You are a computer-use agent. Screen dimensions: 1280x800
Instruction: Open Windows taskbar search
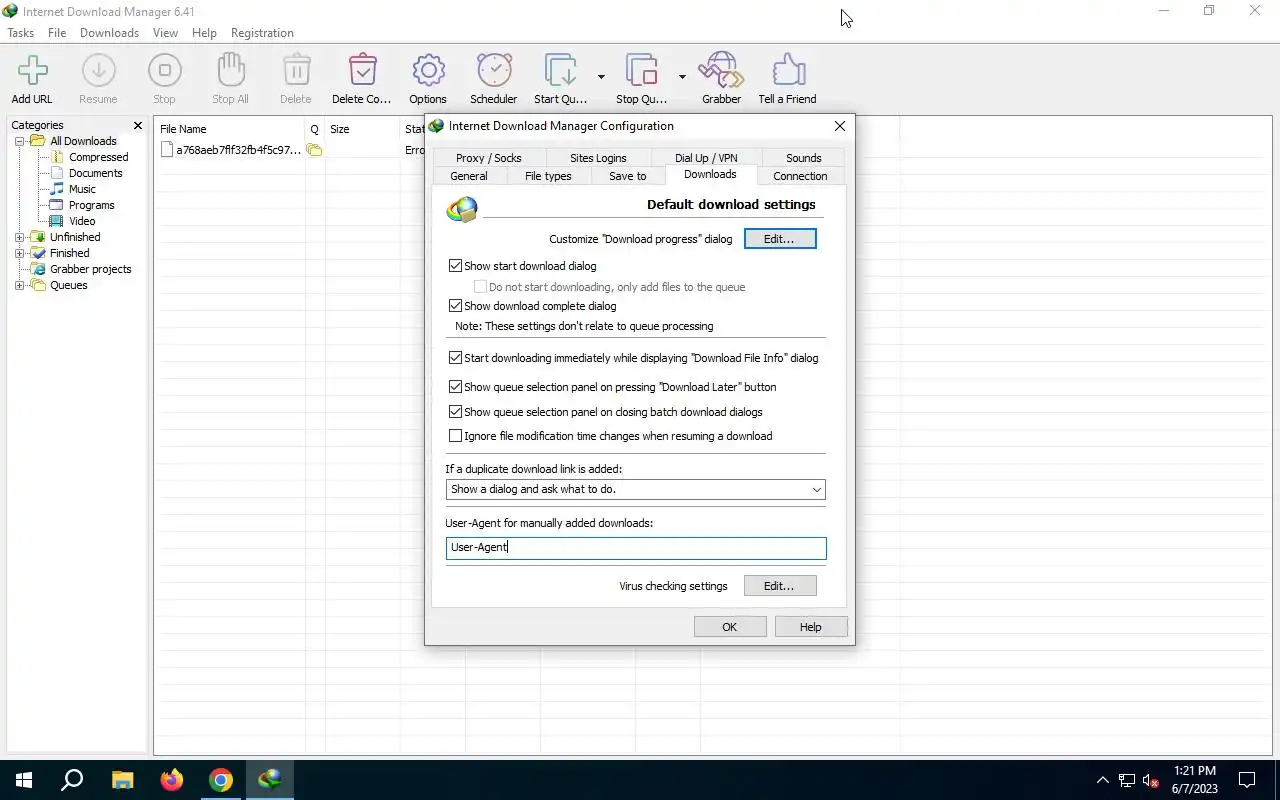(x=72, y=780)
